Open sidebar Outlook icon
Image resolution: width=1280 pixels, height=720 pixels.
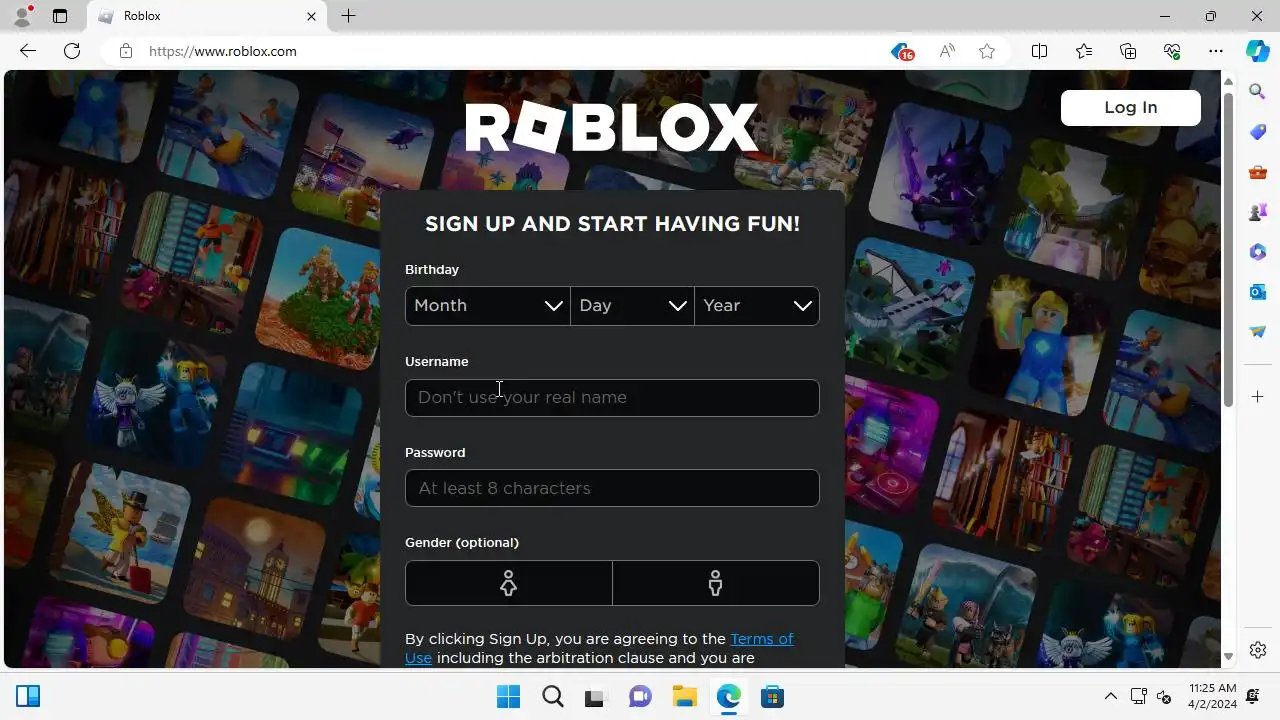click(x=1258, y=292)
